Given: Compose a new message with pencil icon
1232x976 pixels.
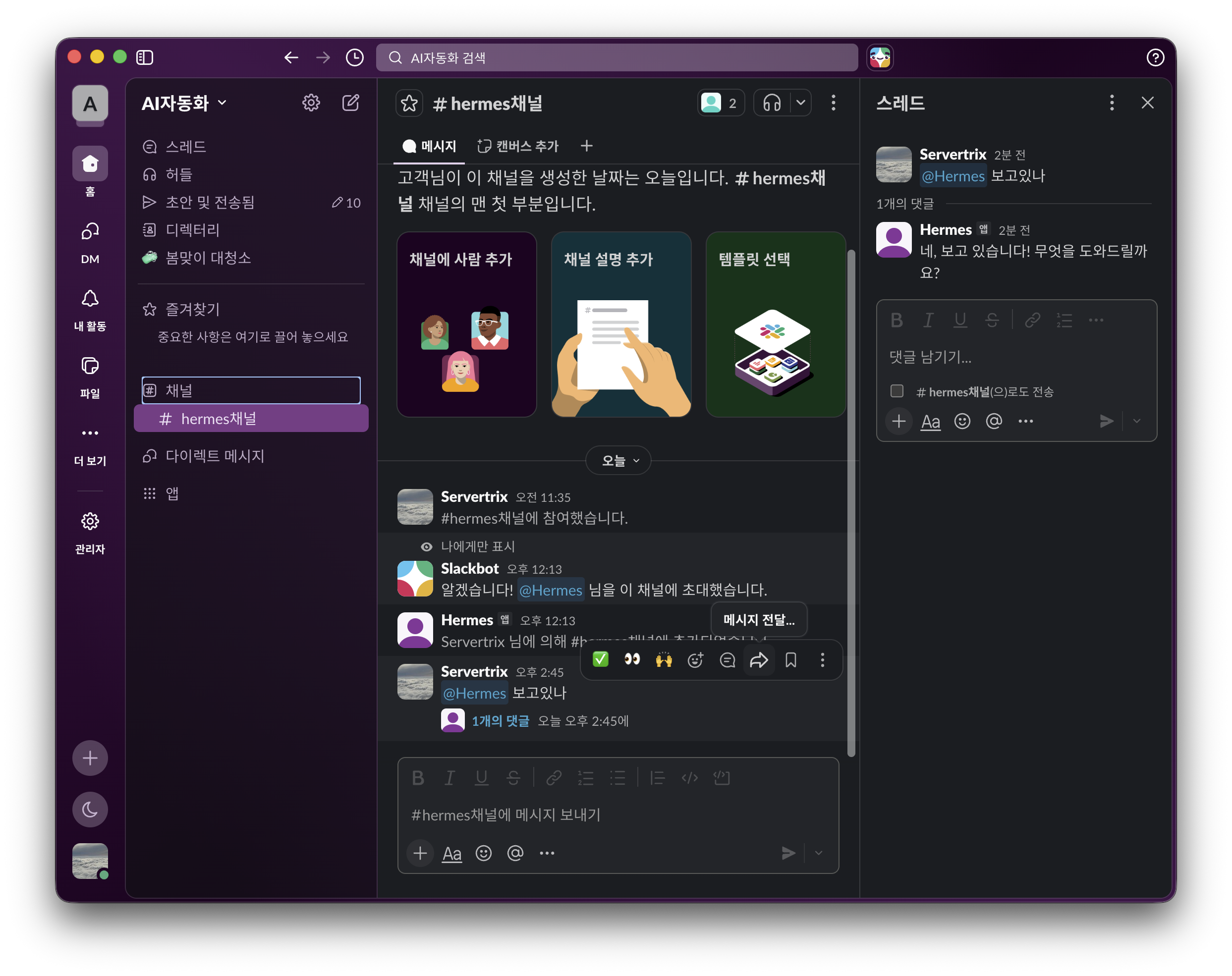Looking at the screenshot, I should (x=350, y=103).
